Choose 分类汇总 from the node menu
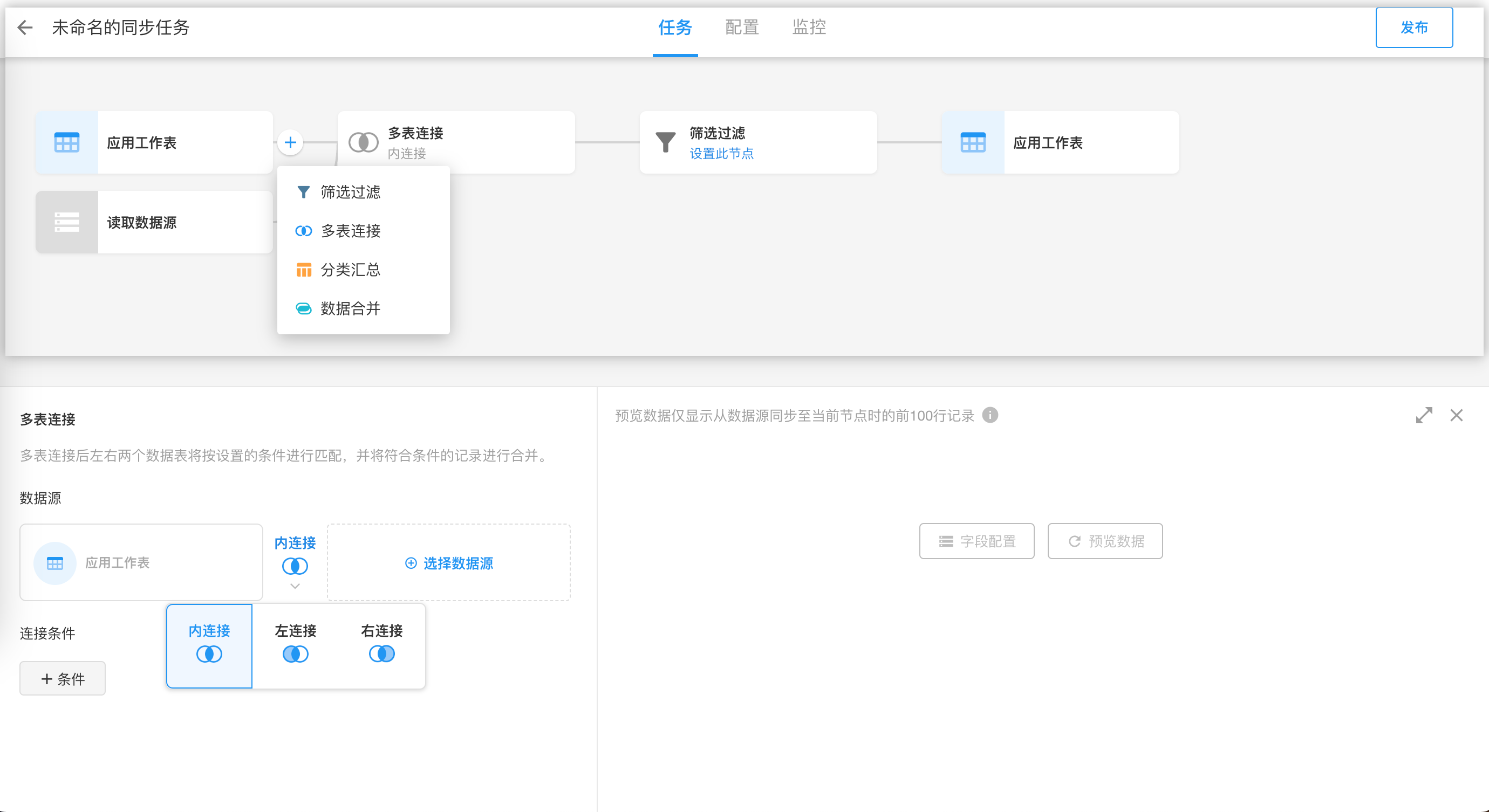1489x812 pixels. pyautogui.click(x=350, y=270)
